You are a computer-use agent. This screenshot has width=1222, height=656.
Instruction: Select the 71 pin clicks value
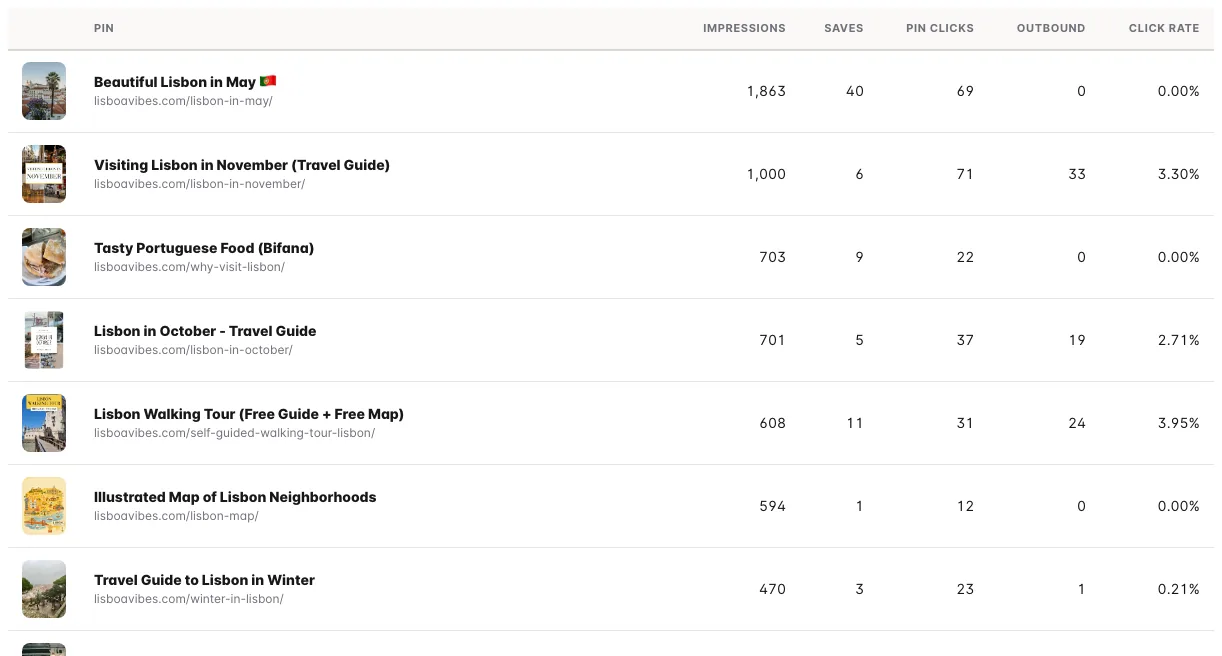coord(965,174)
